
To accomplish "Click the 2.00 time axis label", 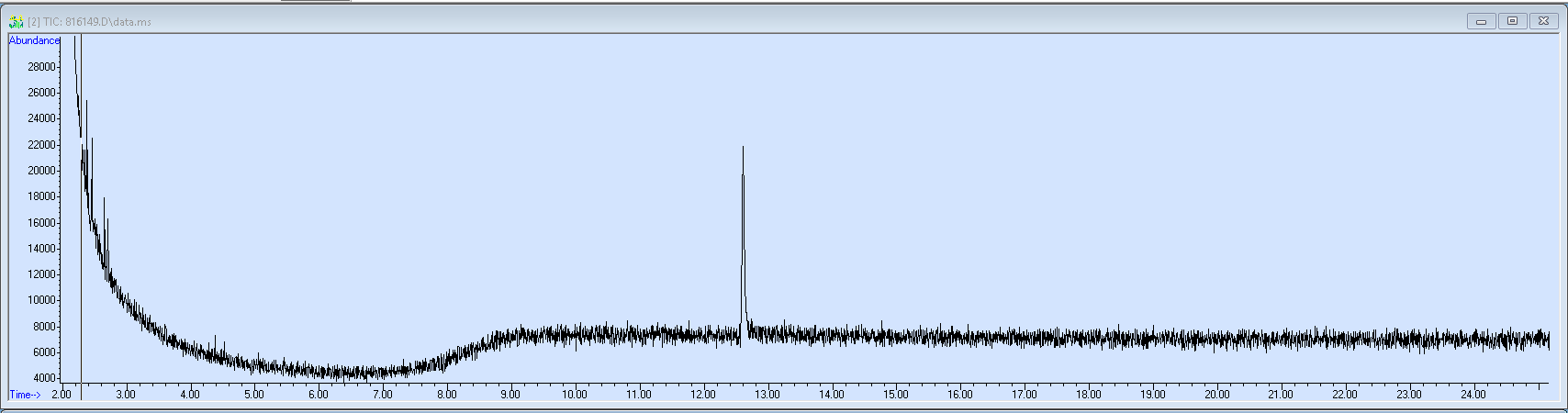I will (62, 395).
